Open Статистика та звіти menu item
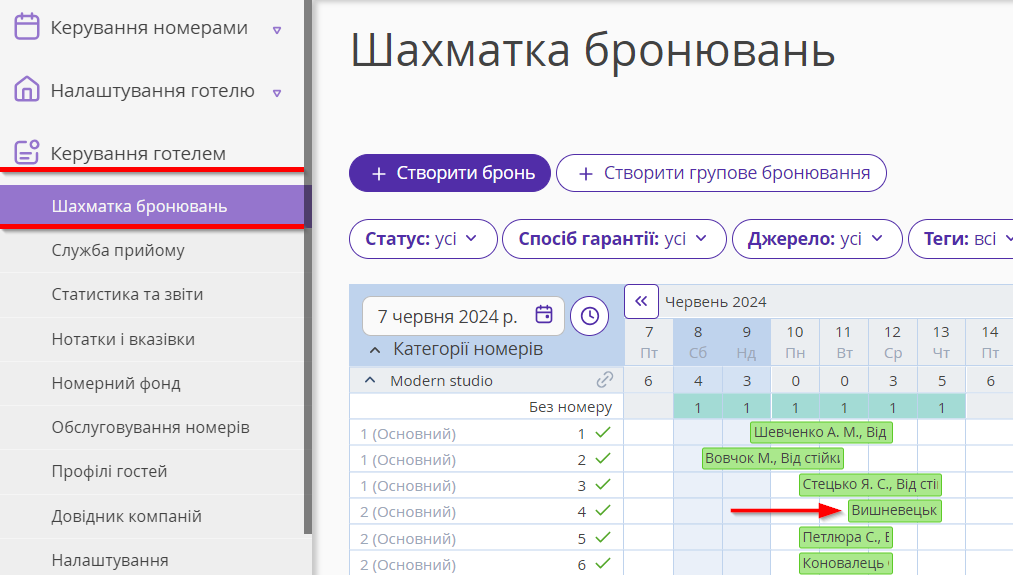 point(152,295)
